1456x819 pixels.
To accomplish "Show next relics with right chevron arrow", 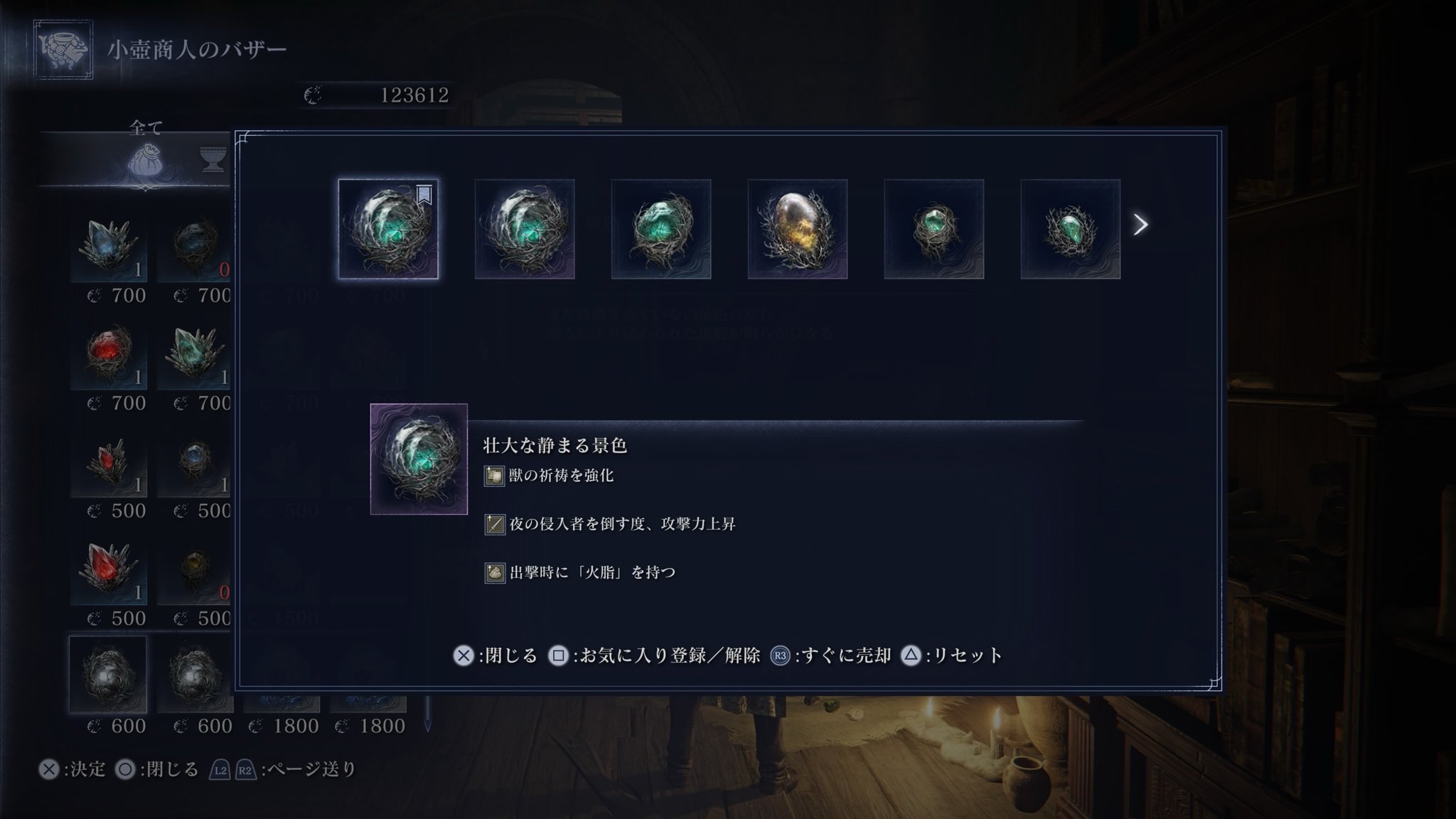I will coord(1140,225).
